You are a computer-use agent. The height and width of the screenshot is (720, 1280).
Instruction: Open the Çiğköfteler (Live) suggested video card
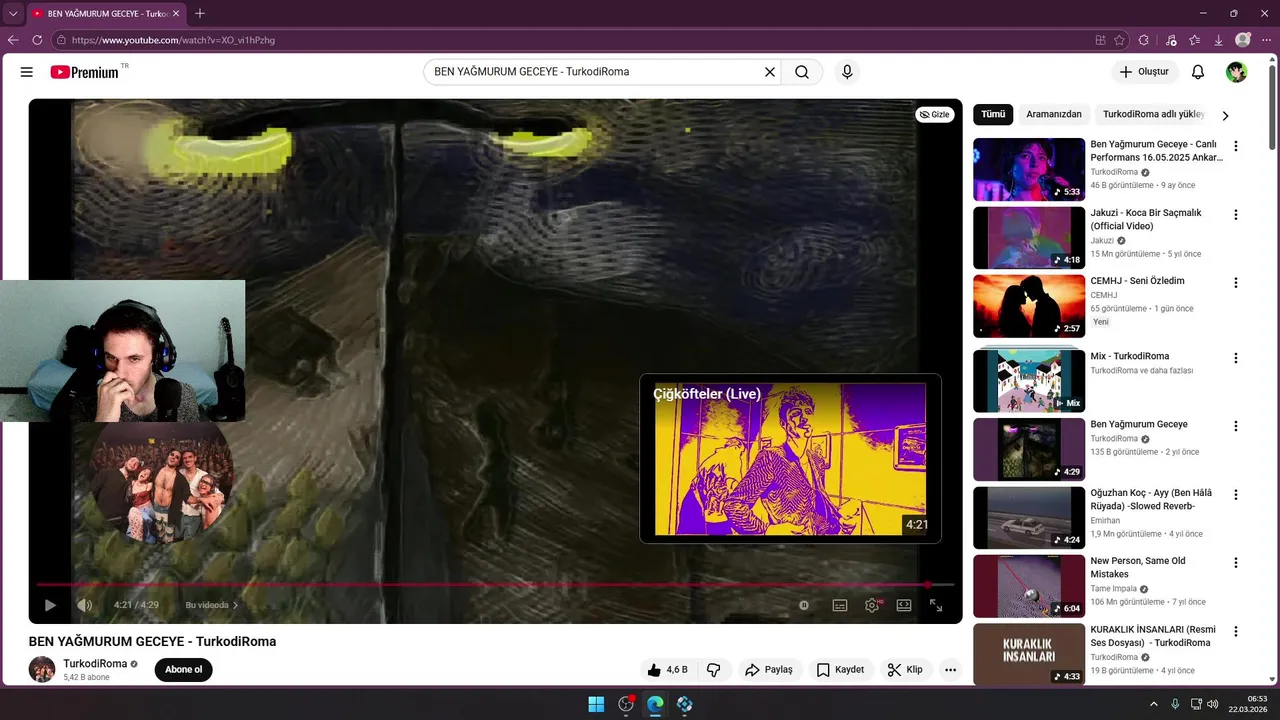tap(790, 458)
